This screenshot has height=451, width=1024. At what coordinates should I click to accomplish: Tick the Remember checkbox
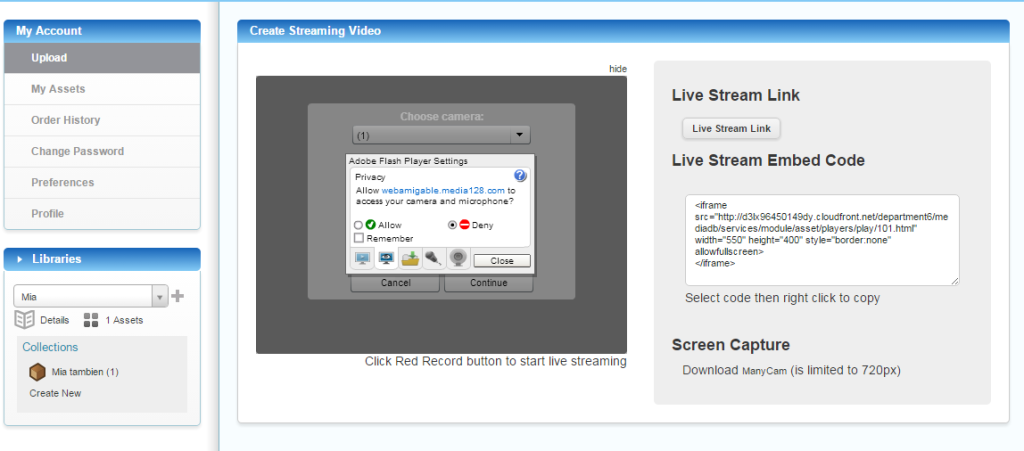(x=359, y=238)
